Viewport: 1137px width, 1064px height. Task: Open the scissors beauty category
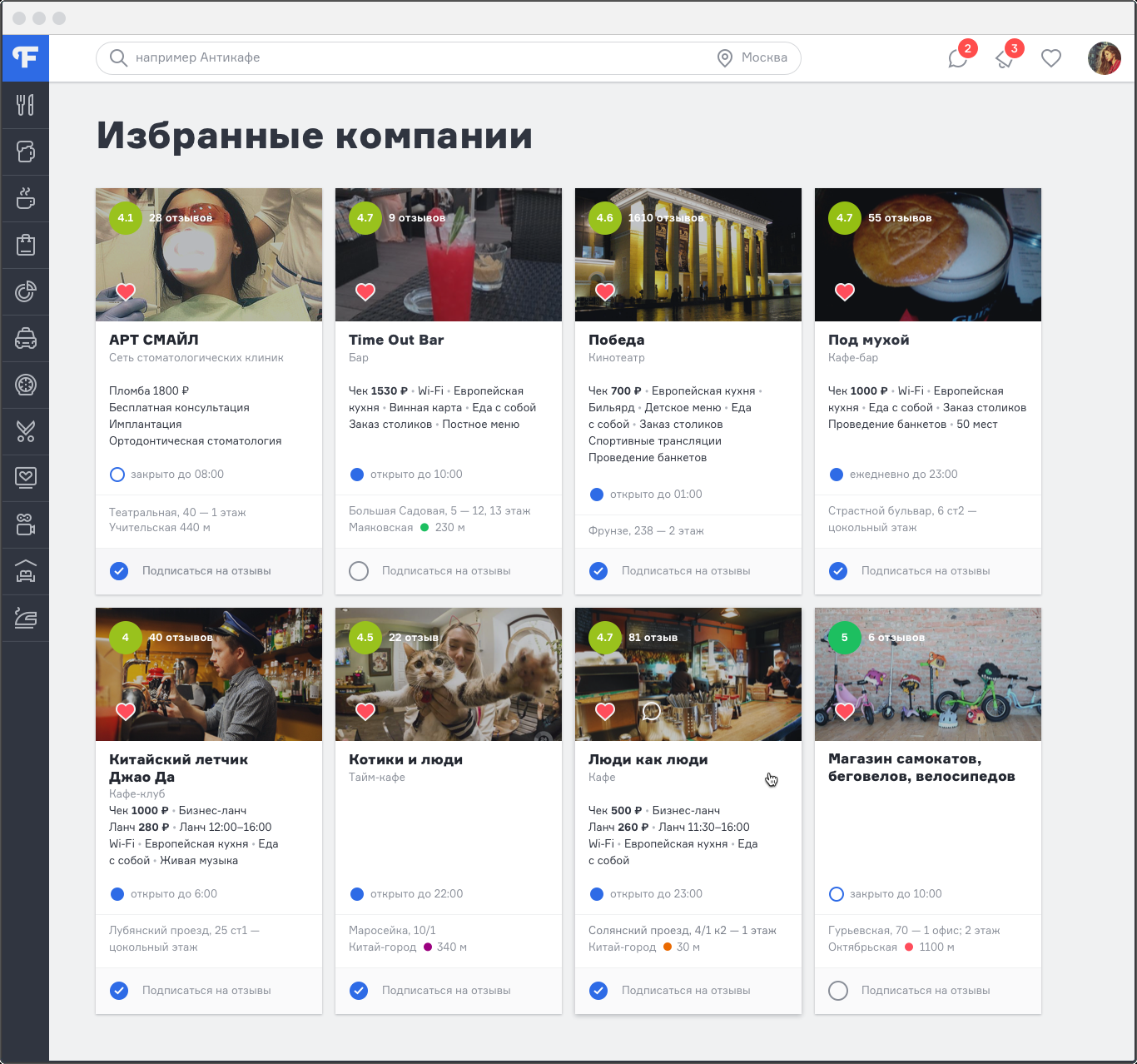click(x=25, y=431)
